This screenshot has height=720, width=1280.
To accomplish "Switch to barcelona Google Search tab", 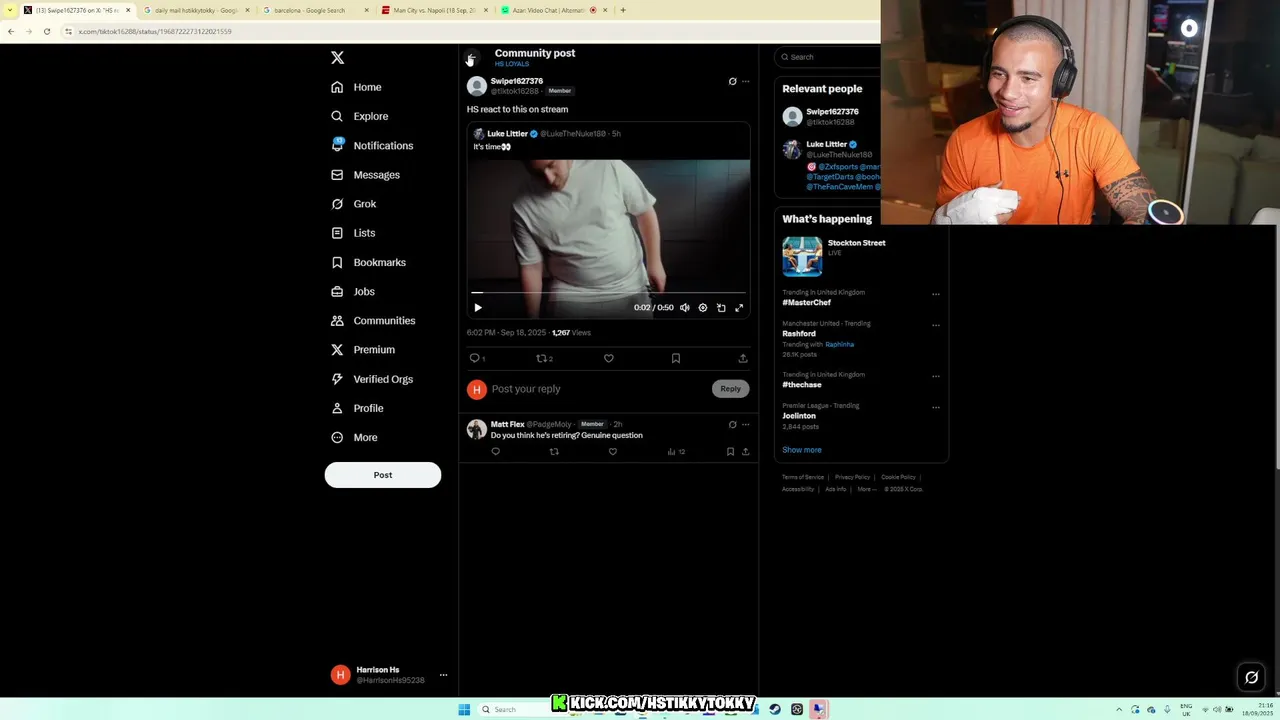I will click(315, 10).
